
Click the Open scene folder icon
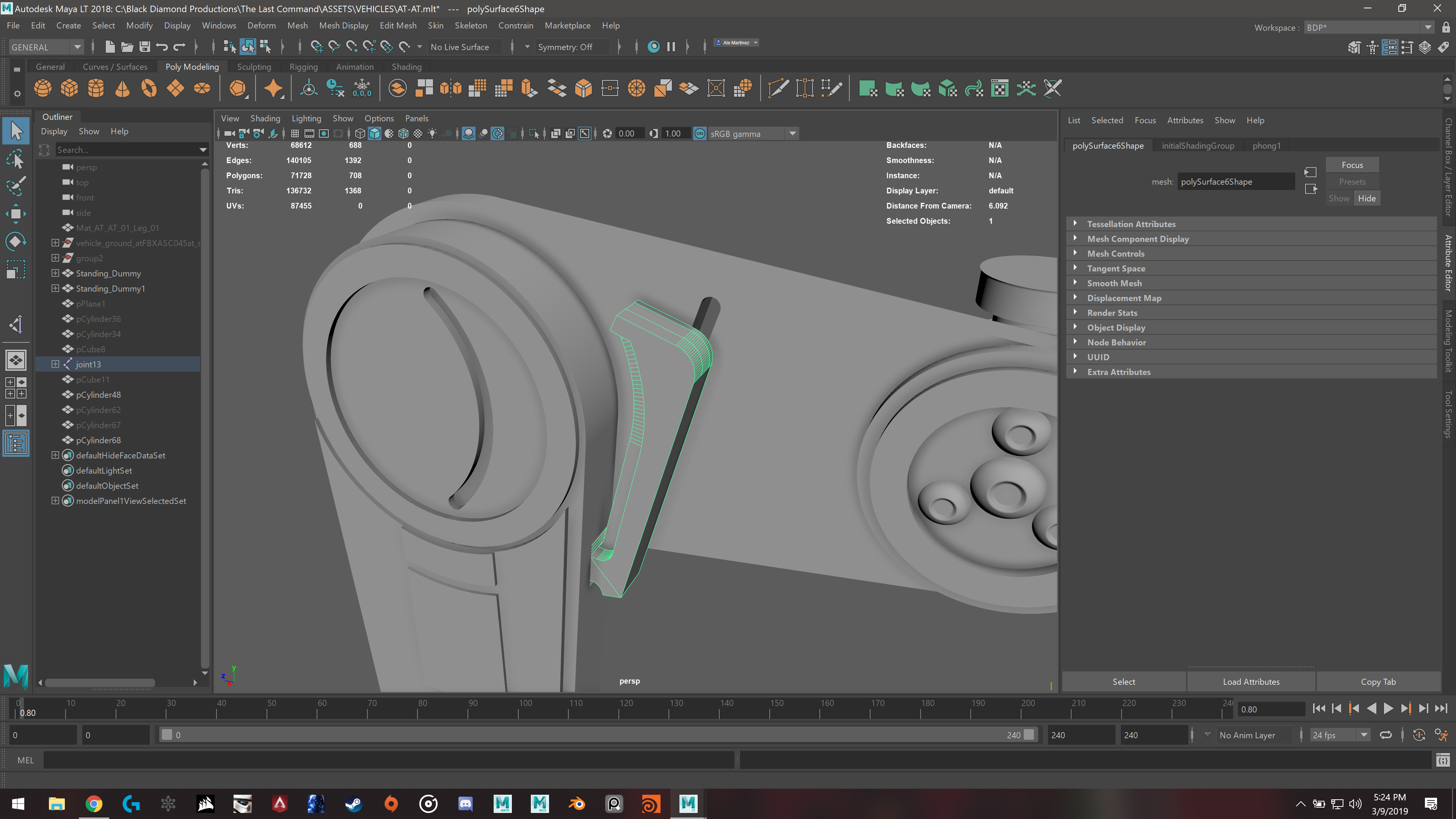pyautogui.click(x=127, y=47)
